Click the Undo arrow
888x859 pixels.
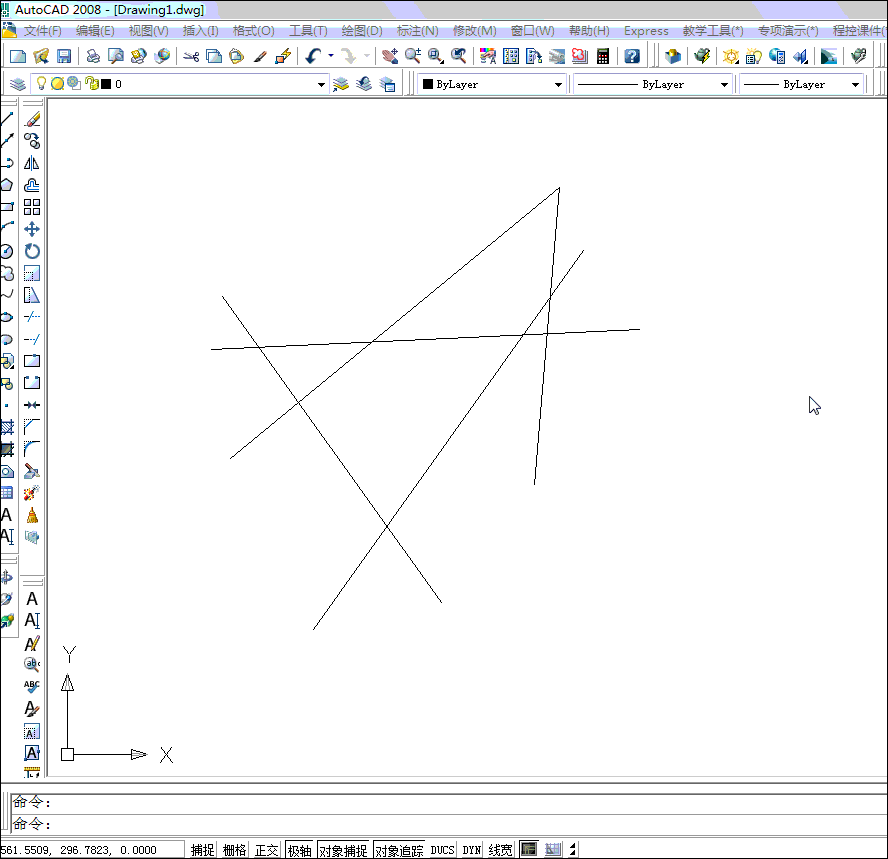tap(313, 56)
